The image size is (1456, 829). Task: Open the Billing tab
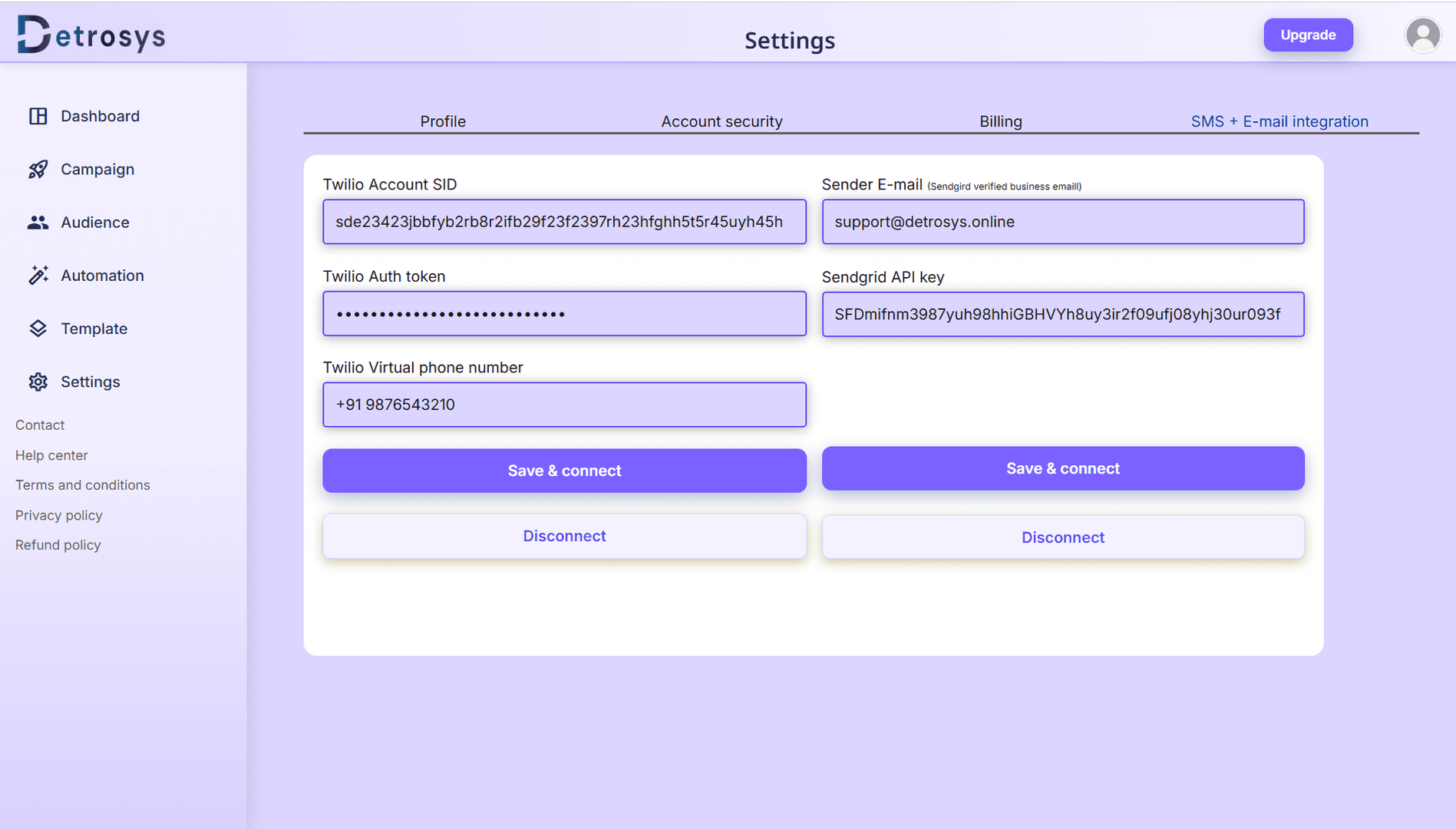[1001, 121]
